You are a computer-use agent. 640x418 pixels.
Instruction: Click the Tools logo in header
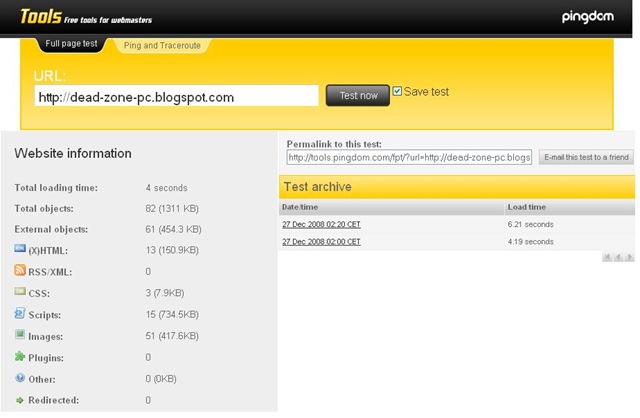coord(41,17)
